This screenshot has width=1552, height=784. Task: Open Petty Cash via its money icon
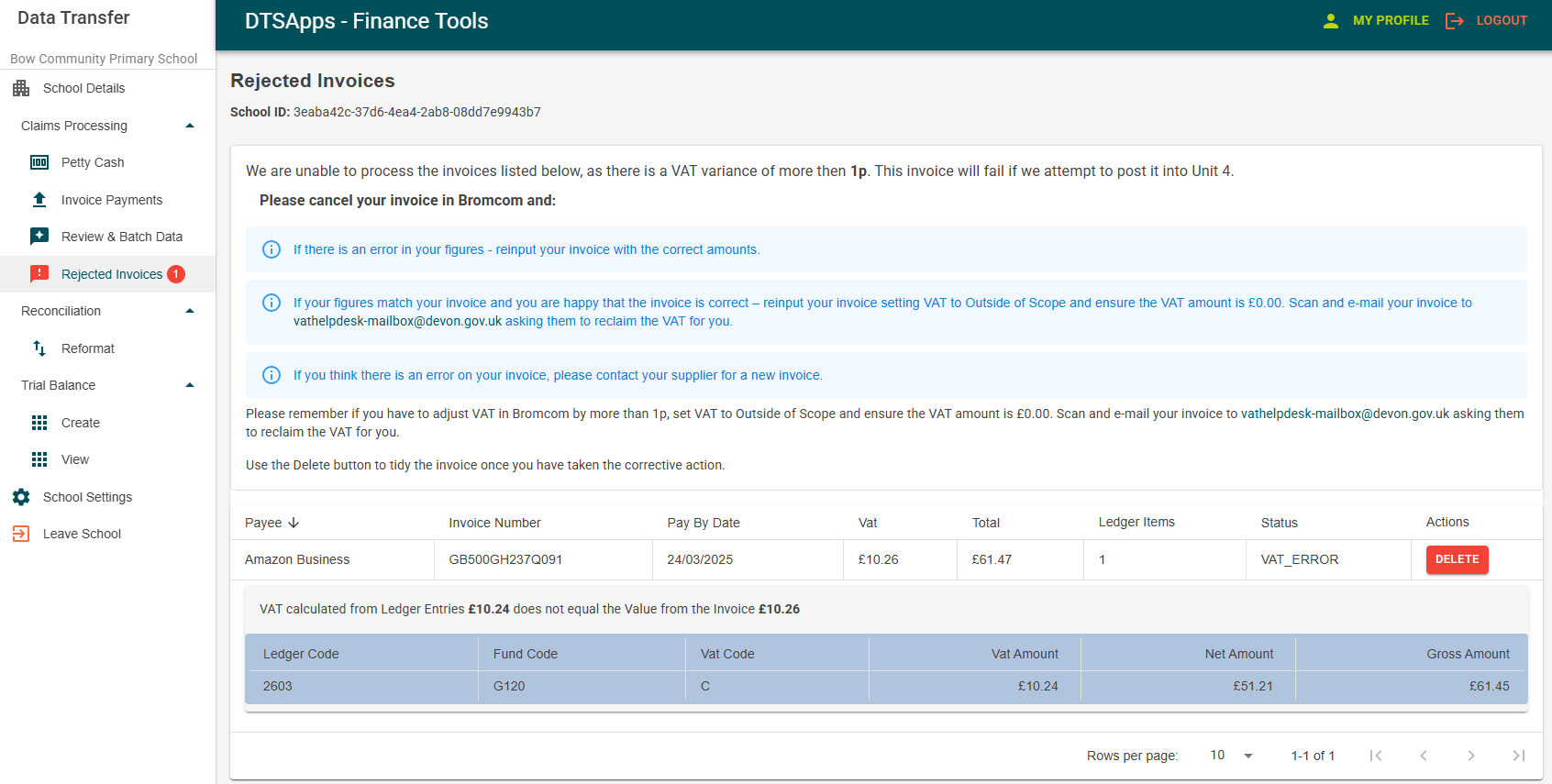tap(39, 162)
